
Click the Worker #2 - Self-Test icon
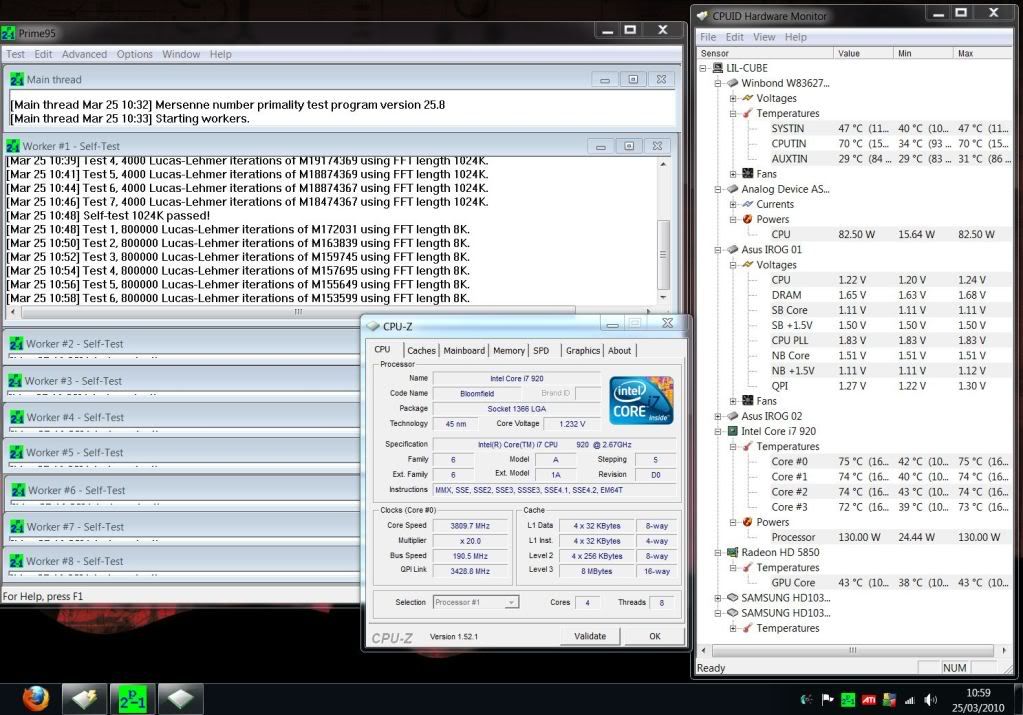[16, 344]
